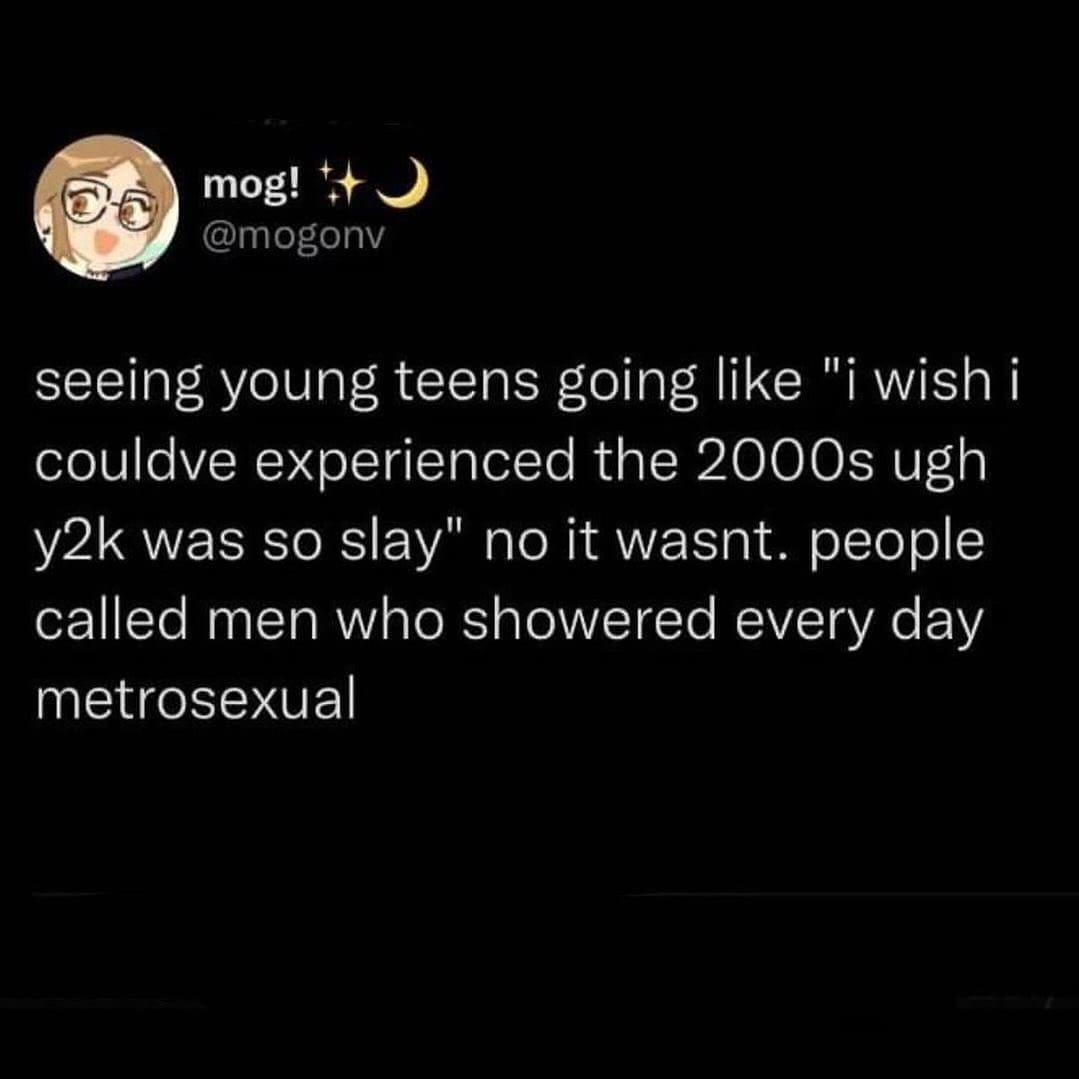Open the anime avatar profile picture
The width and height of the screenshot is (1079, 1079).
107,206
